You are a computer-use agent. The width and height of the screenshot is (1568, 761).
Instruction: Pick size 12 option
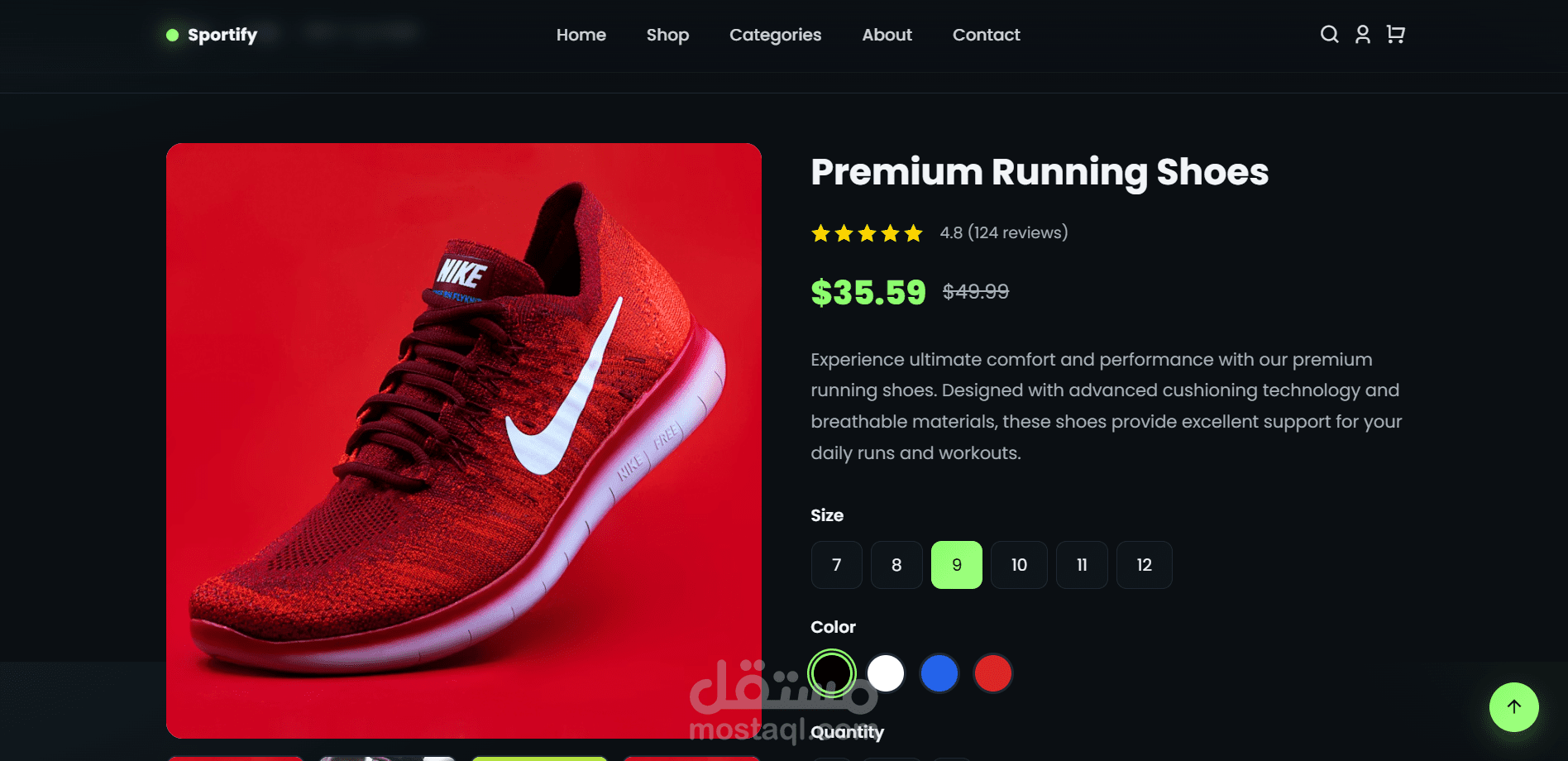point(1144,565)
